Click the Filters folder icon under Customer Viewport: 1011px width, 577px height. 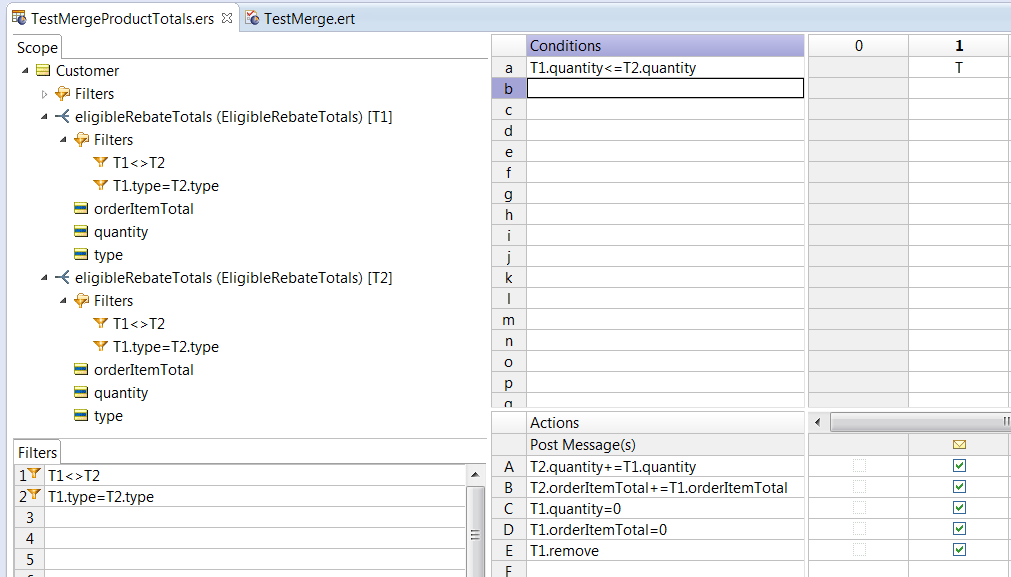[x=63, y=93]
